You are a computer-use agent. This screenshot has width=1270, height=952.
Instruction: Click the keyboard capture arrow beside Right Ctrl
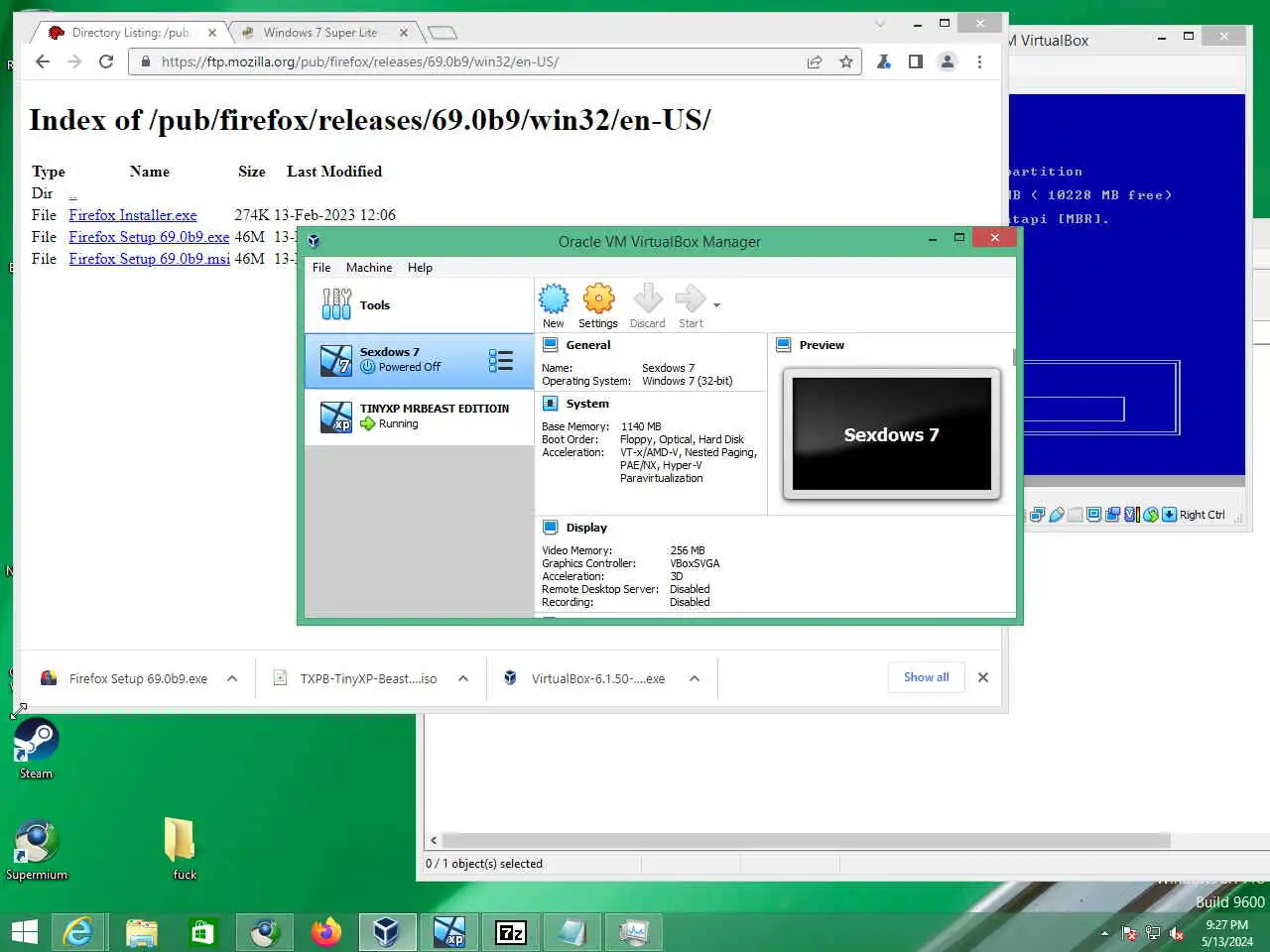[x=1170, y=515]
